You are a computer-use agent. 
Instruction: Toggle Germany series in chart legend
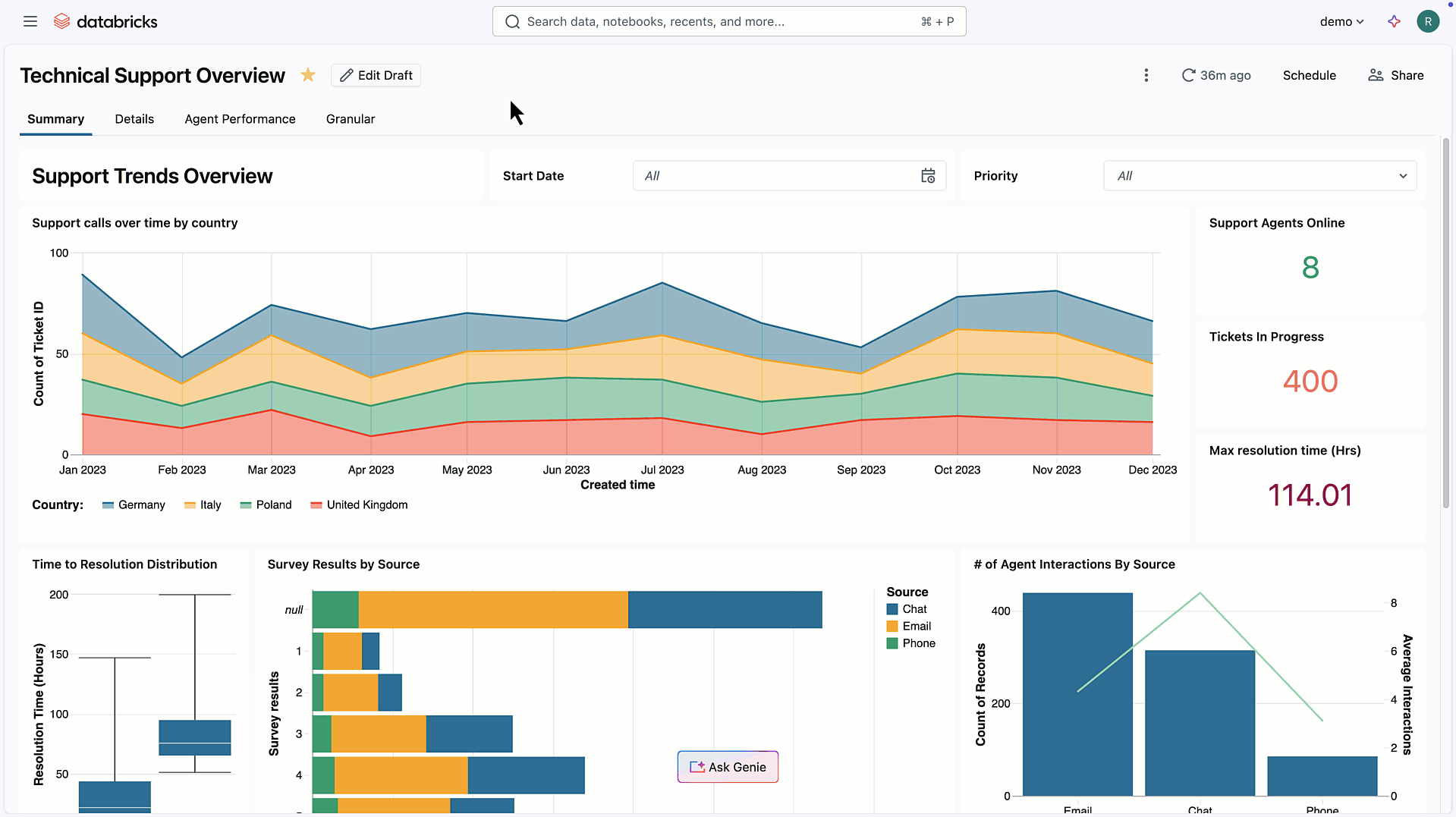tap(134, 505)
